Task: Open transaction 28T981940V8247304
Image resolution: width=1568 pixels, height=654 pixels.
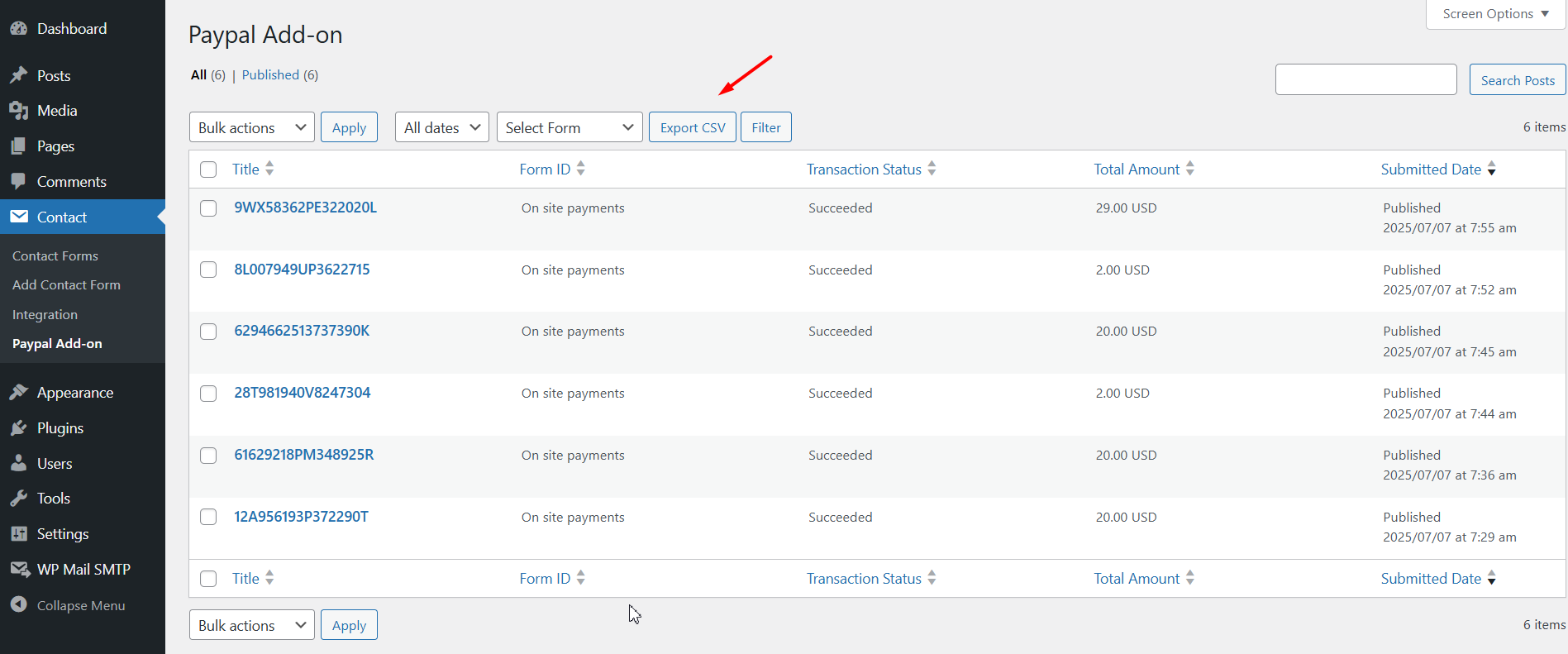Action: 302,393
